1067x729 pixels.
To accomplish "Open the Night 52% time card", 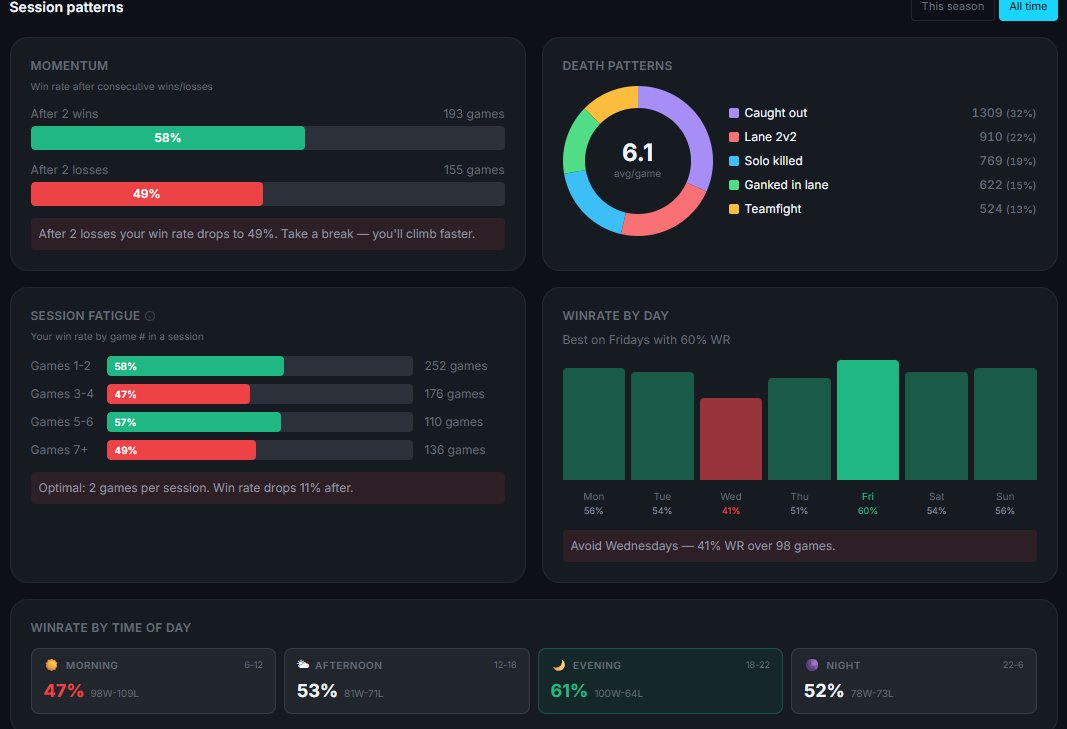I will pos(914,681).
